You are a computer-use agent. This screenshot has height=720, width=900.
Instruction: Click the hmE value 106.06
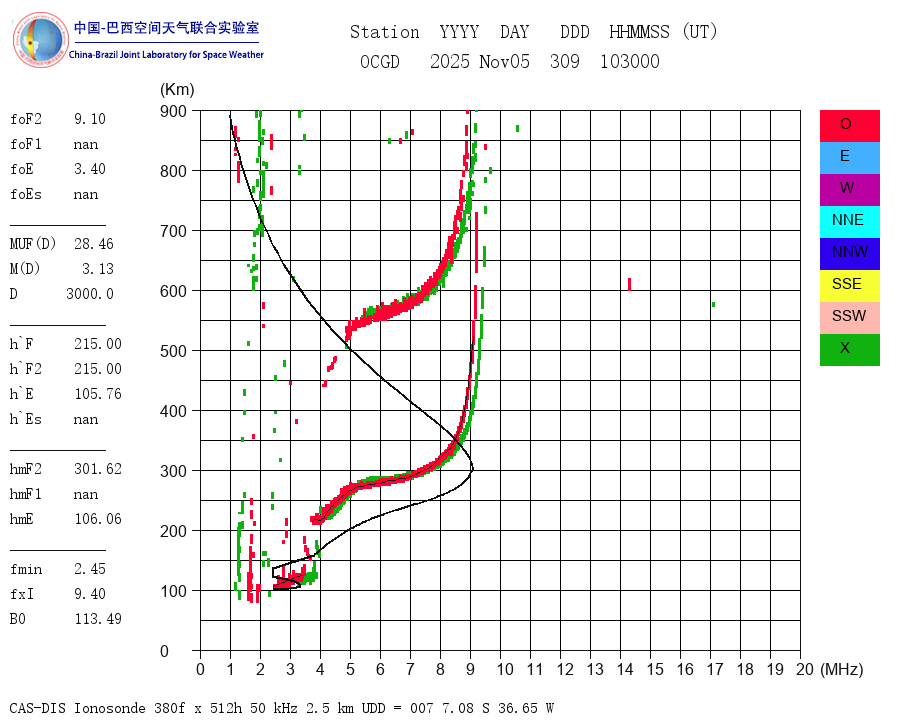click(98, 519)
